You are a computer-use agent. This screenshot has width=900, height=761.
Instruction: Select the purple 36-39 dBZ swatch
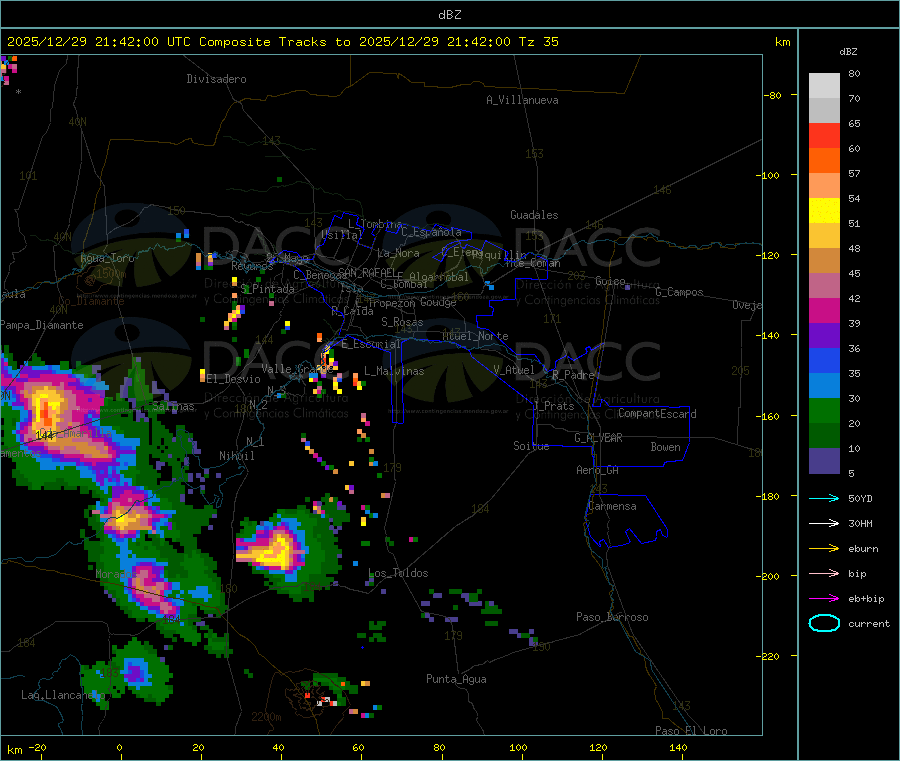pos(824,336)
